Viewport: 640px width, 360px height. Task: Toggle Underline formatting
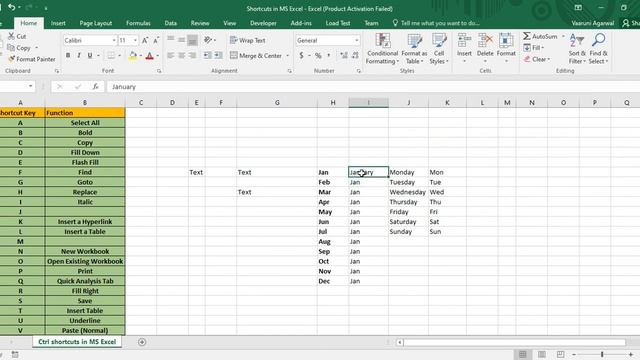coord(90,56)
